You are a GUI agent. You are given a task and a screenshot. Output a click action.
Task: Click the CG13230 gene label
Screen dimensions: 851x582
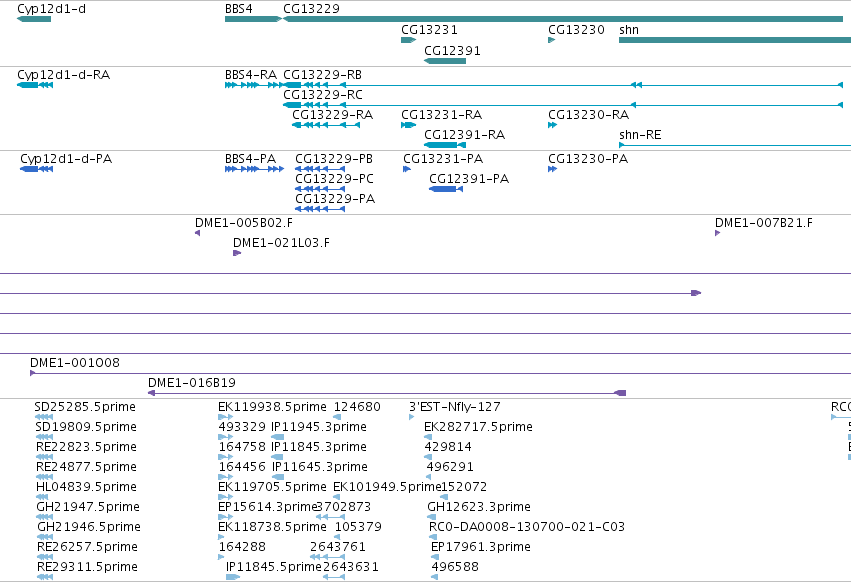576,30
